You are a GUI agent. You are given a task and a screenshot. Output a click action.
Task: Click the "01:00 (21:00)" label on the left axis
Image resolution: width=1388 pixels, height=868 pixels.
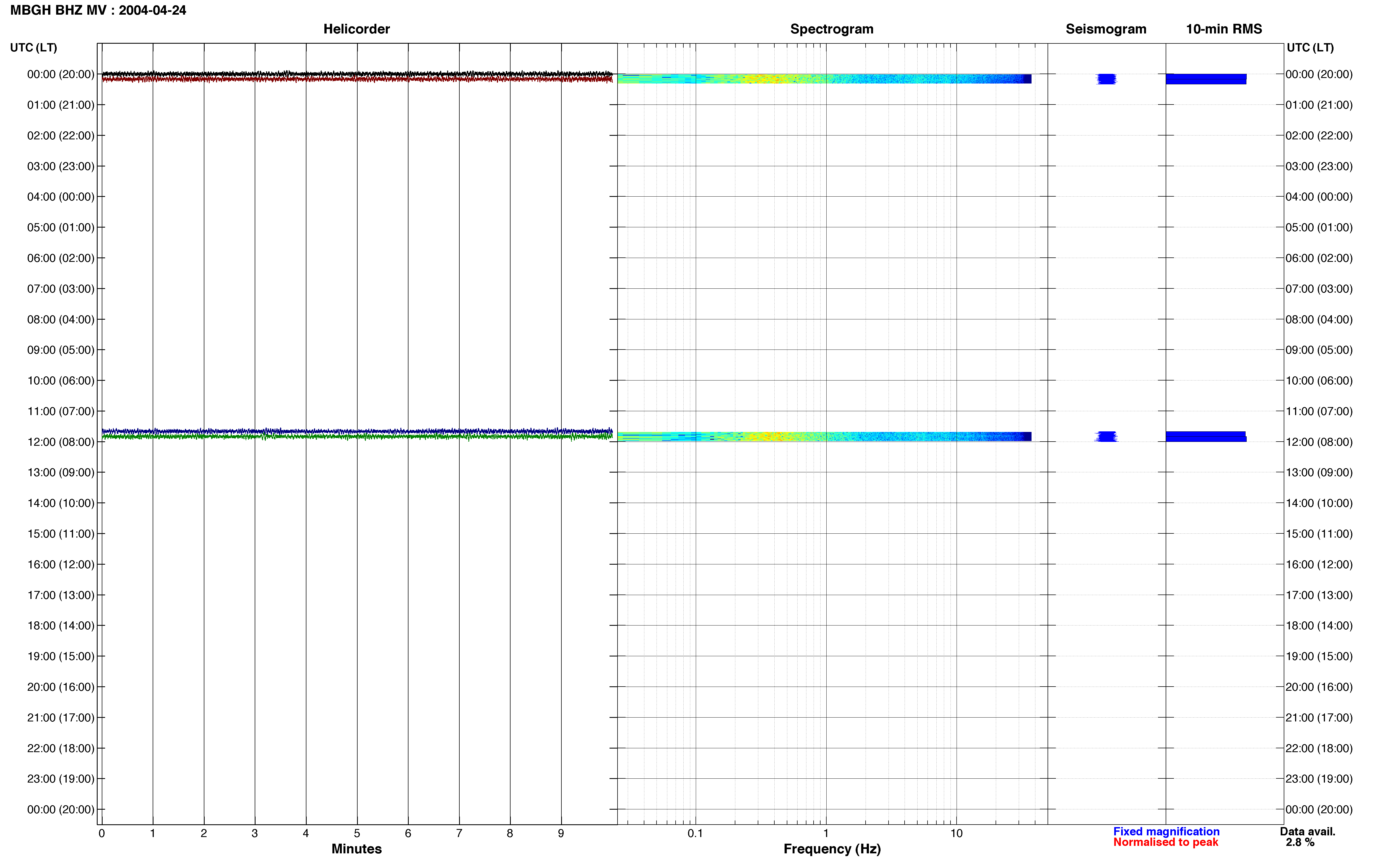[61, 105]
